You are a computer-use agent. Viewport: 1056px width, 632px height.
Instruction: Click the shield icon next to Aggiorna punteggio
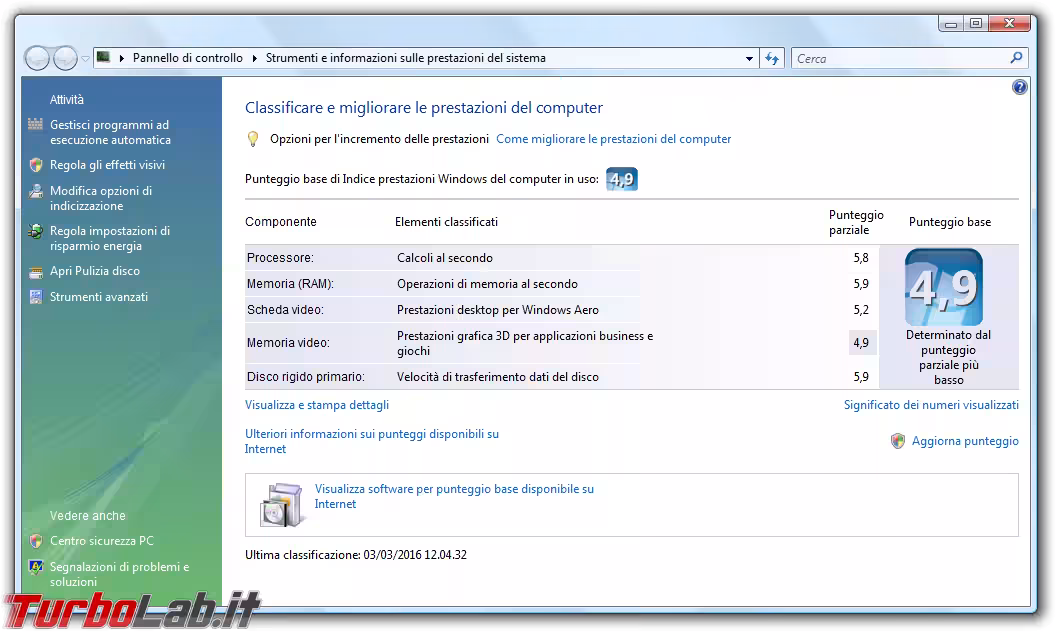coord(898,441)
